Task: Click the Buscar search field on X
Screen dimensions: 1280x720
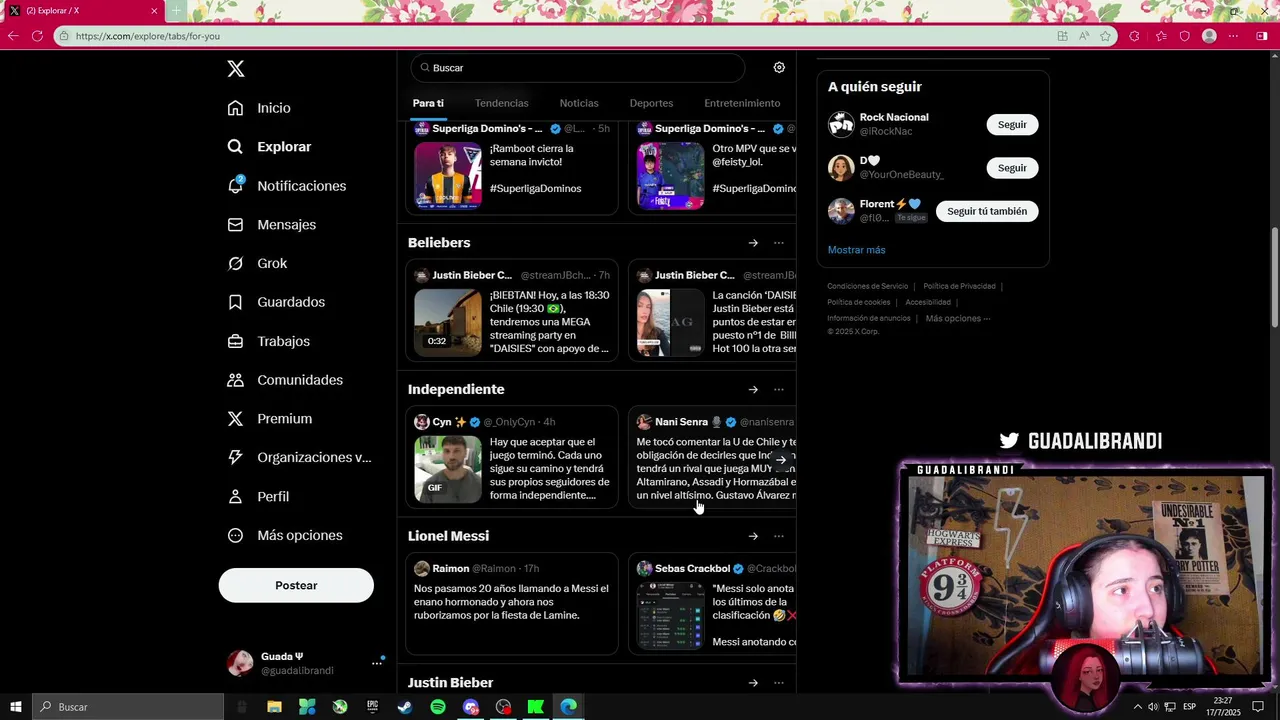Action: (x=578, y=68)
